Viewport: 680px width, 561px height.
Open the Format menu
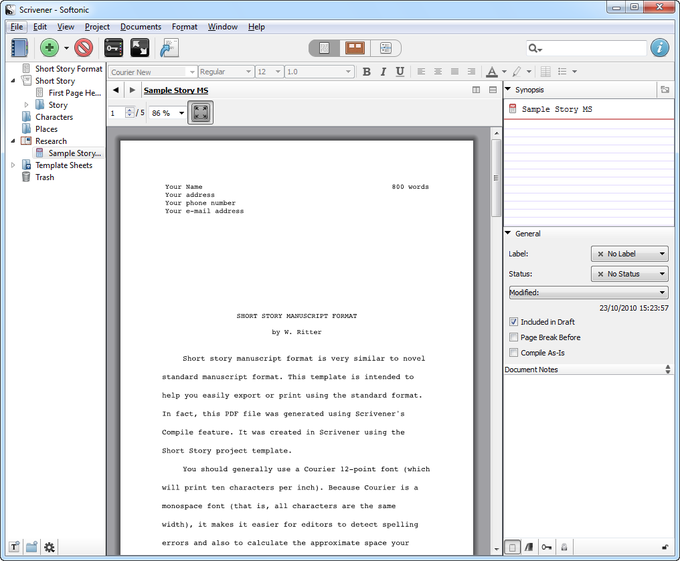184,27
